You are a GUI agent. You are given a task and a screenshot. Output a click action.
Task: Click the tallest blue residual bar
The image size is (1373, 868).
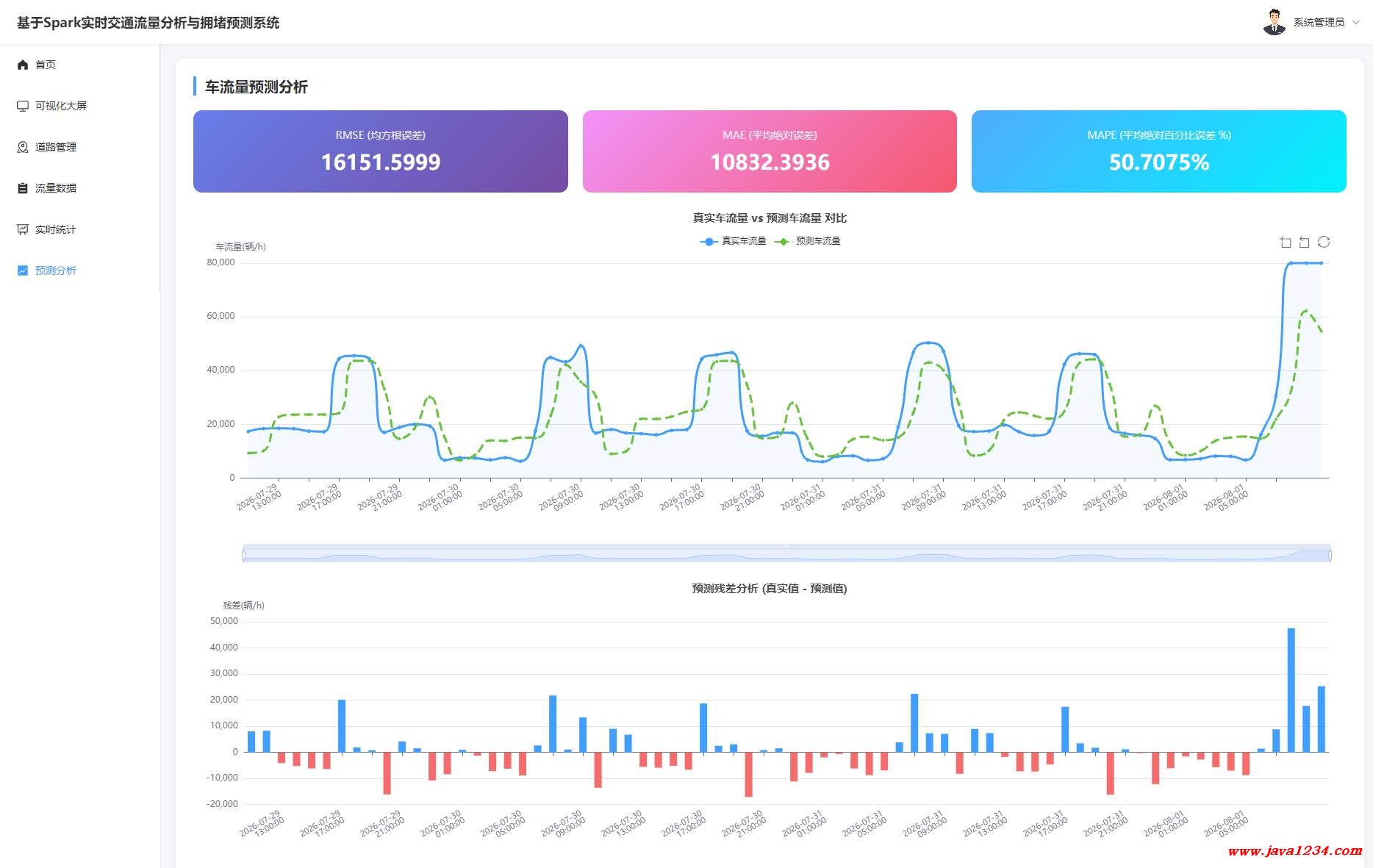coord(1291,690)
